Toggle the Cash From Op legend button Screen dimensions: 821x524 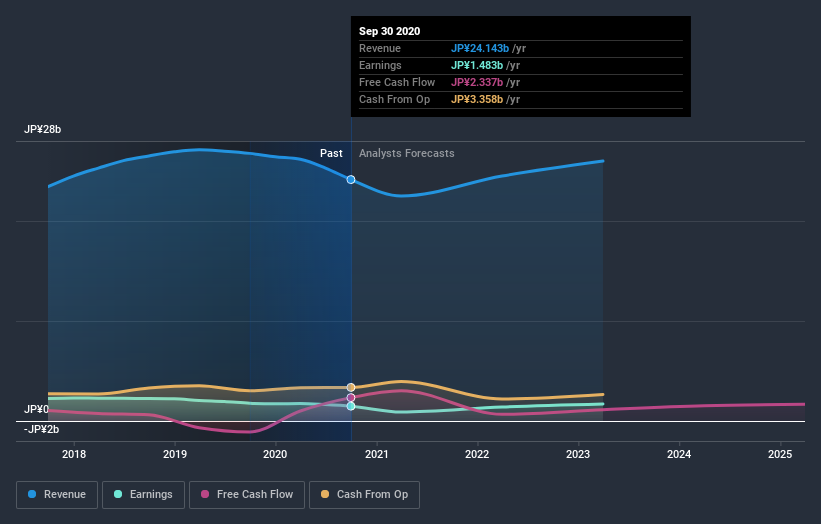tap(364, 495)
